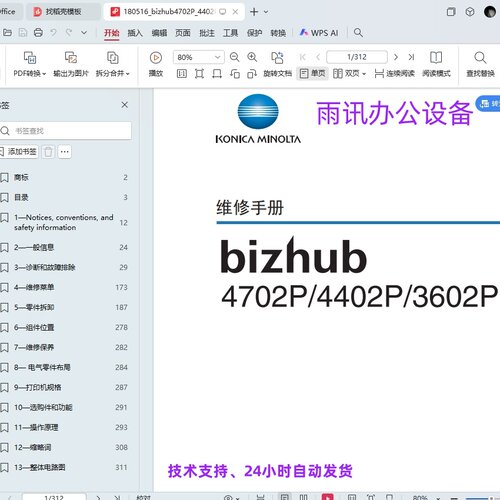The height and width of the screenshot is (500, 500).
Task: Go to previous page arrow in ribbon
Action: 318,57
